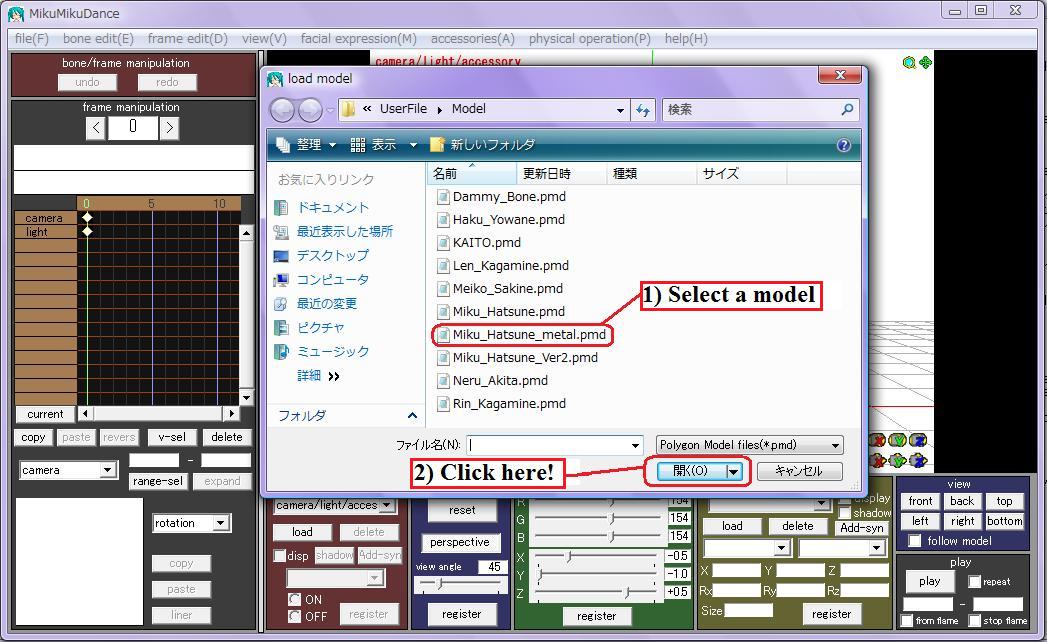Step to the next frame with the right arrow

coord(170,128)
